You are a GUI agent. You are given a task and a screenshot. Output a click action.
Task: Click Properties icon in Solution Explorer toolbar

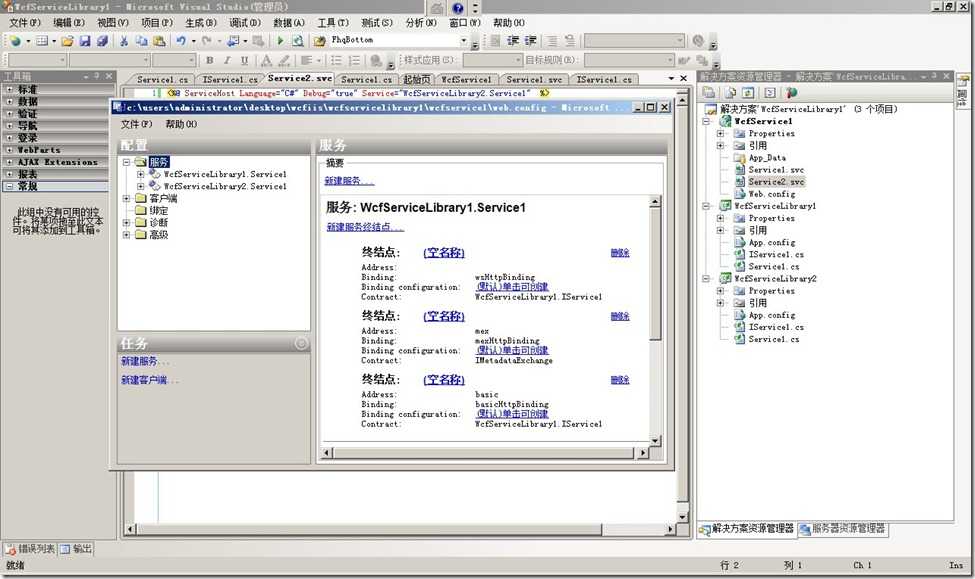[x=709, y=93]
